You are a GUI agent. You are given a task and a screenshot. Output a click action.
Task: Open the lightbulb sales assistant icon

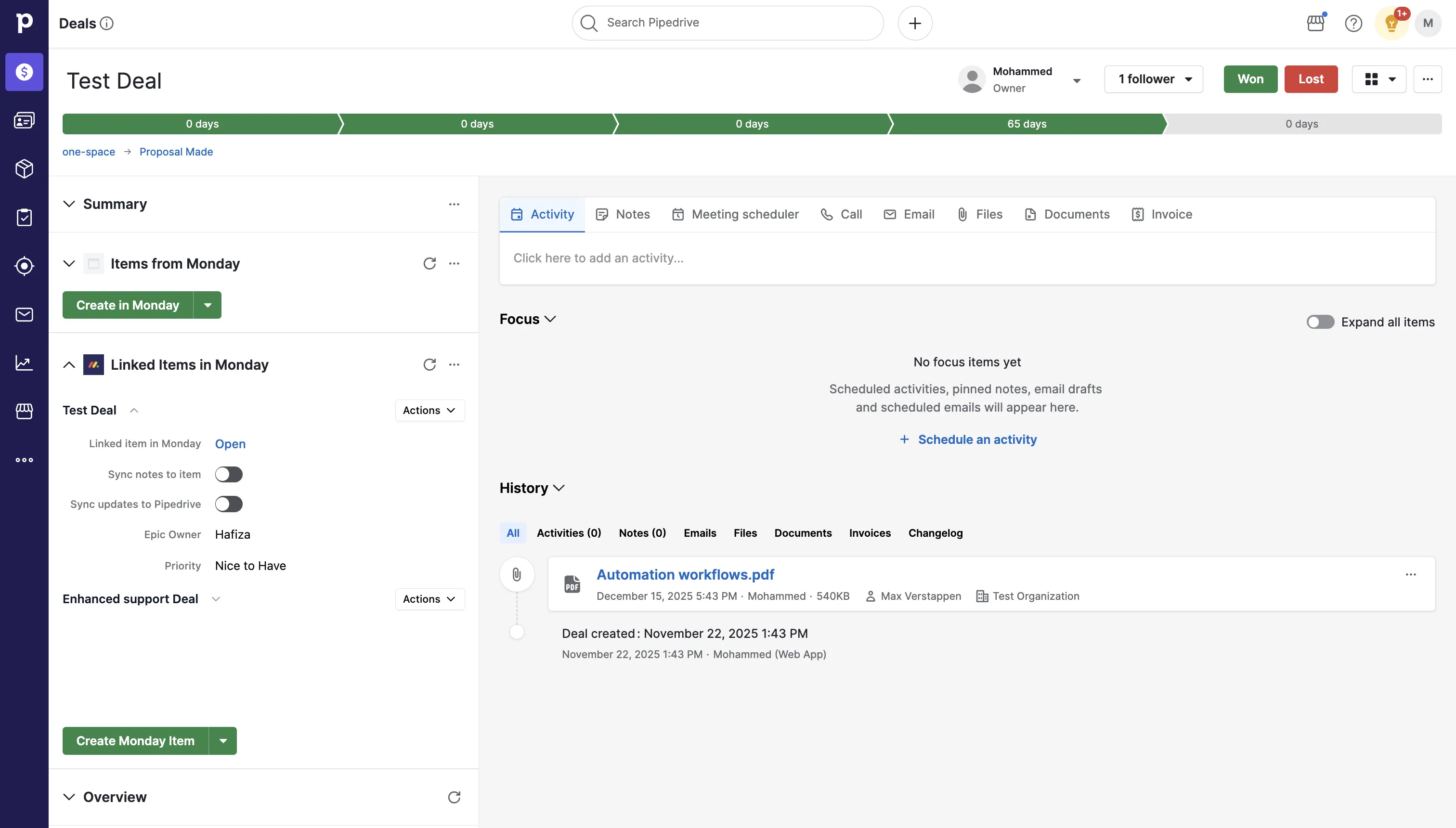[x=1391, y=23]
